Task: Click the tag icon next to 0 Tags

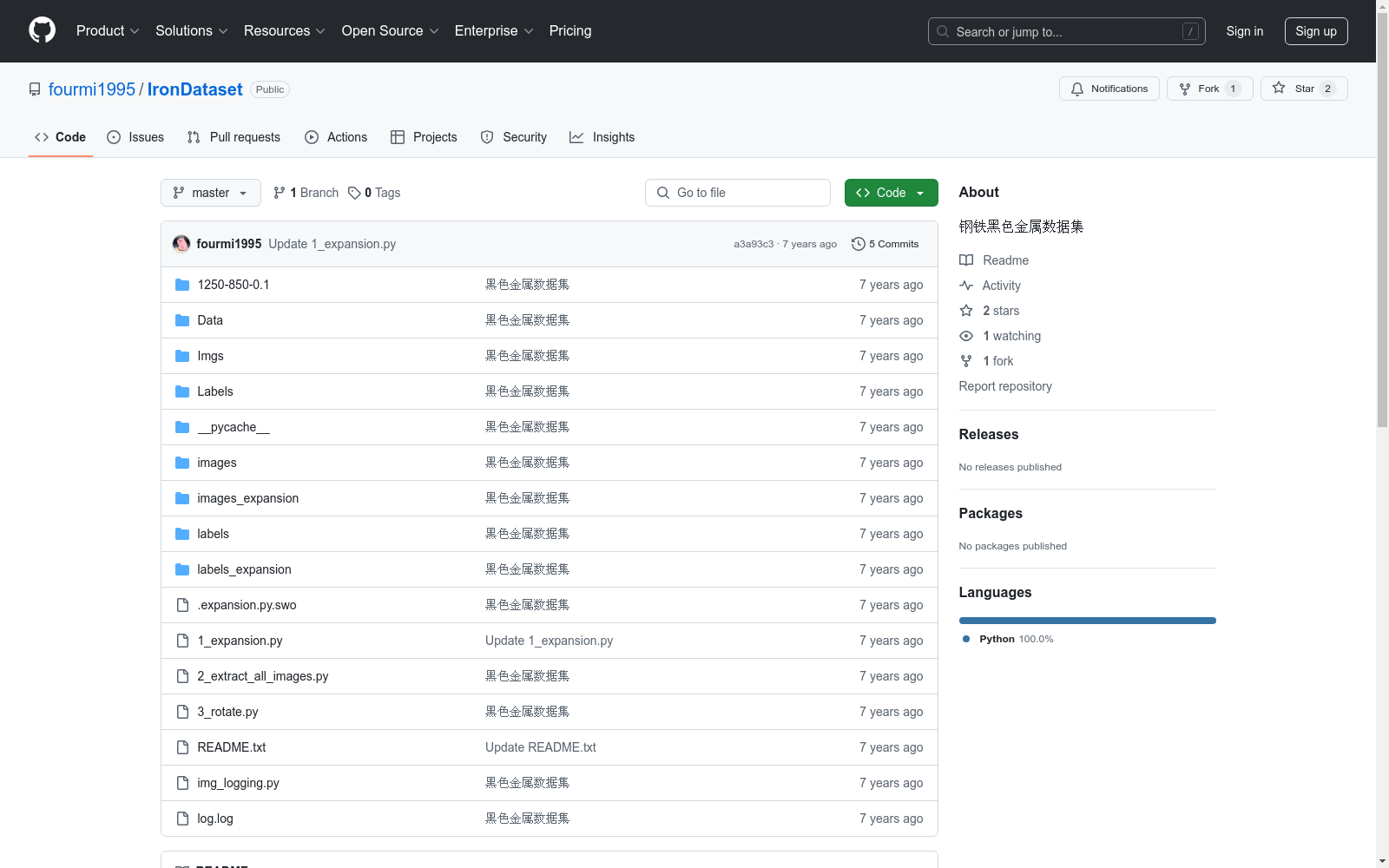Action: [354, 193]
